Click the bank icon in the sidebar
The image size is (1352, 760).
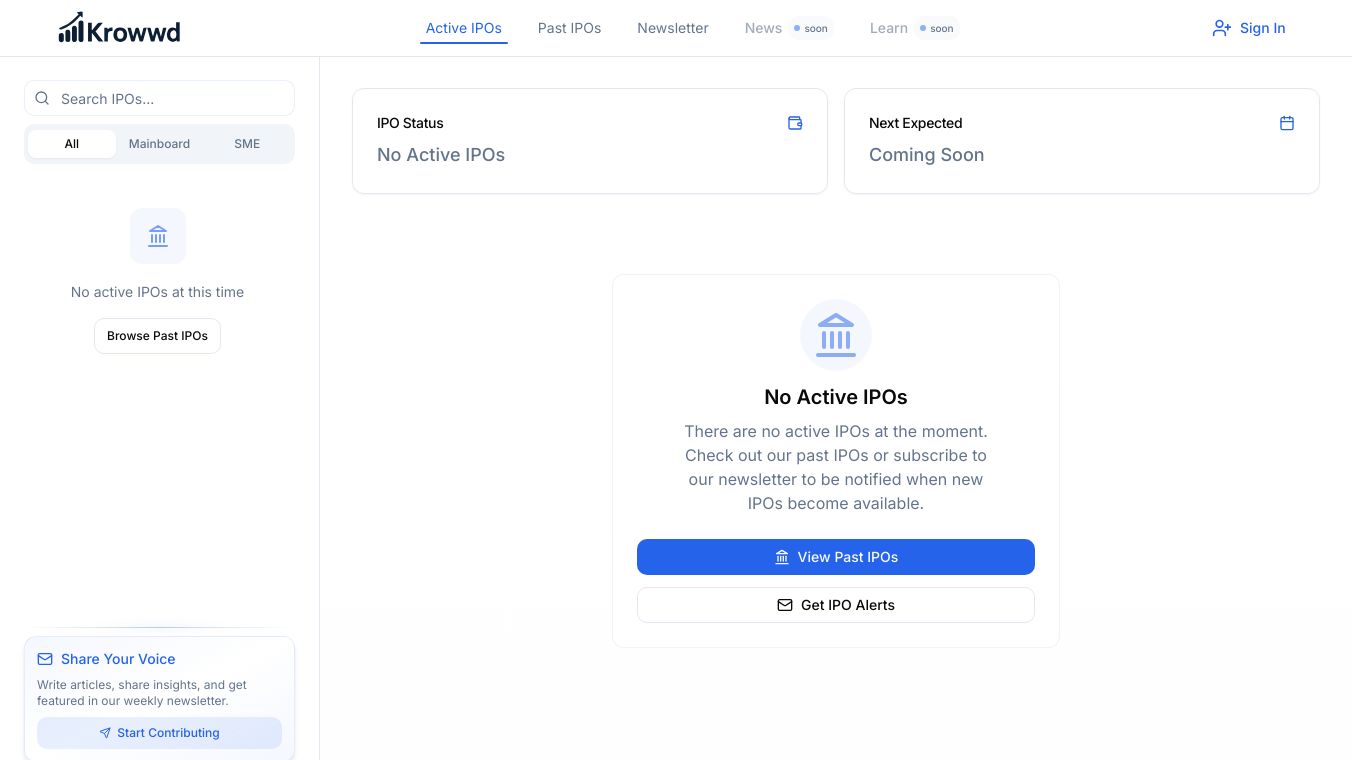pos(158,236)
